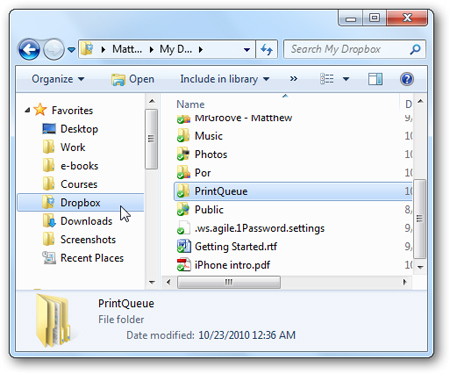Click the refresh icon beside the address bar
The width and height of the screenshot is (450, 374).
[267, 50]
